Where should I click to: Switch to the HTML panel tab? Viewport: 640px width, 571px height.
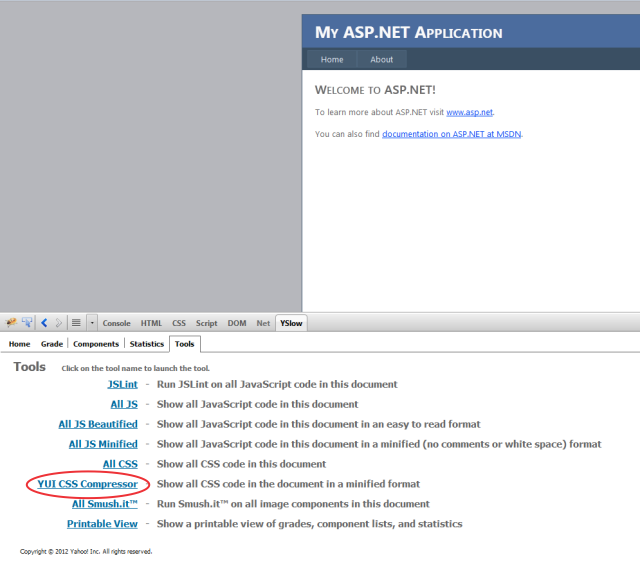click(151, 323)
